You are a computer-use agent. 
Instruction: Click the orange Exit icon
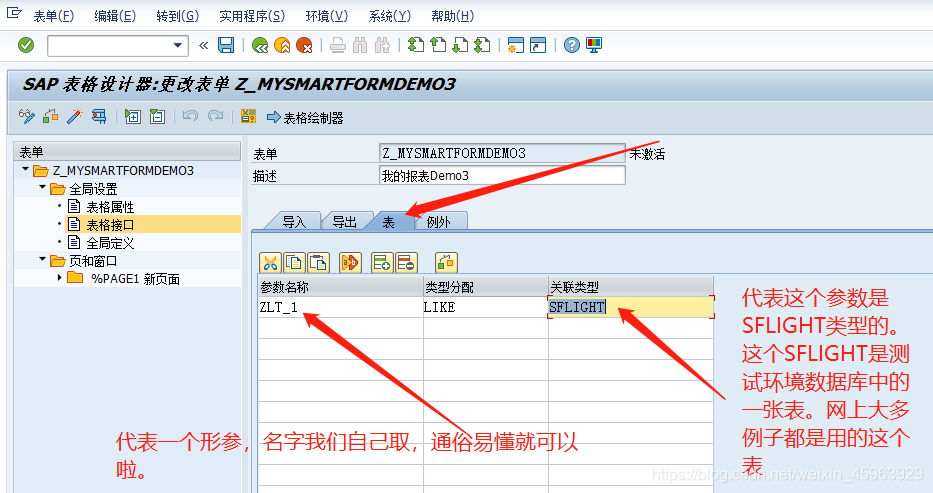click(282, 45)
